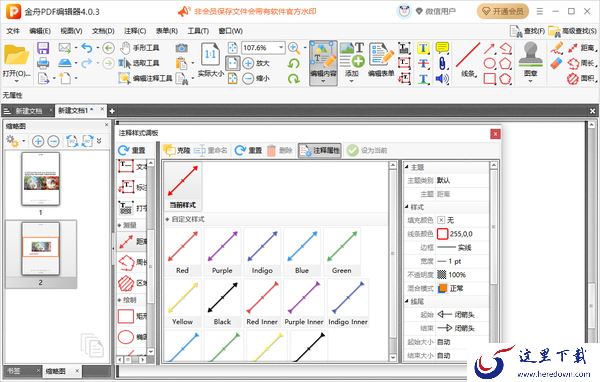The height and width of the screenshot is (382, 600).
Task: Open the 视图(V) menu
Action: coord(72,31)
